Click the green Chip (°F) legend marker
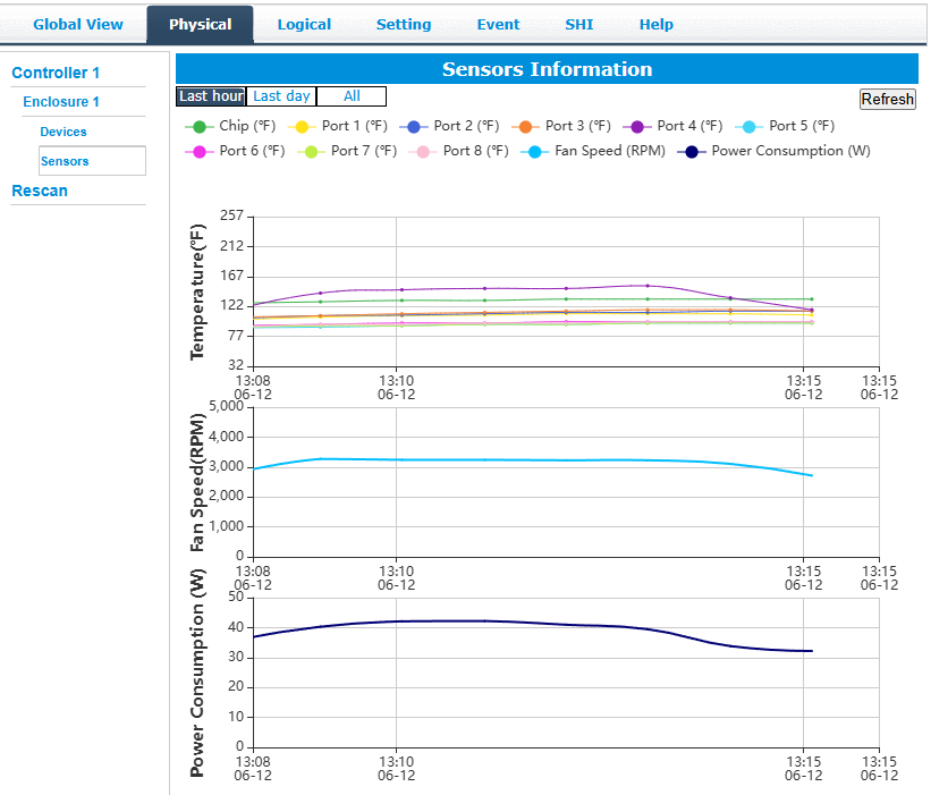 (x=201, y=126)
